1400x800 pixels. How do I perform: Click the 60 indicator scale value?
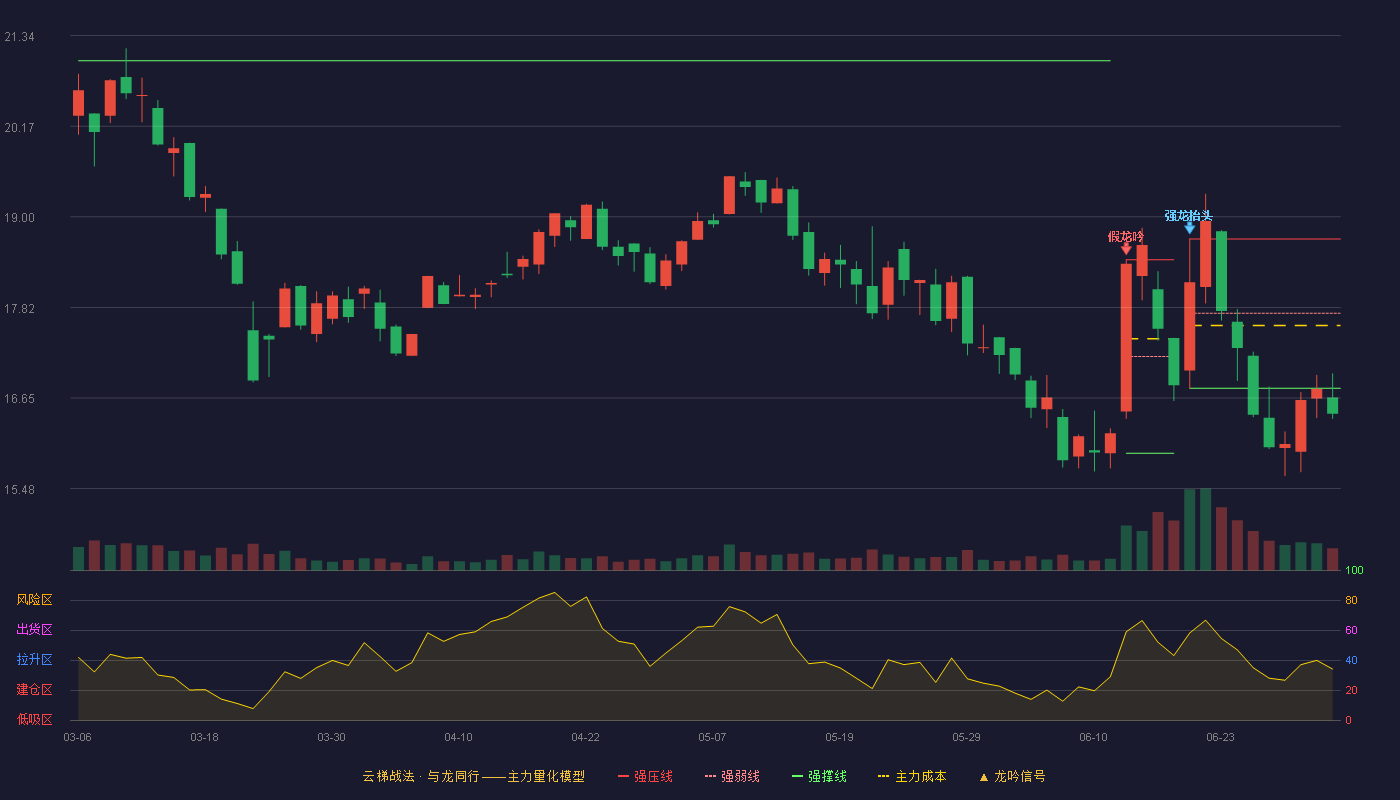pyautogui.click(x=1351, y=630)
